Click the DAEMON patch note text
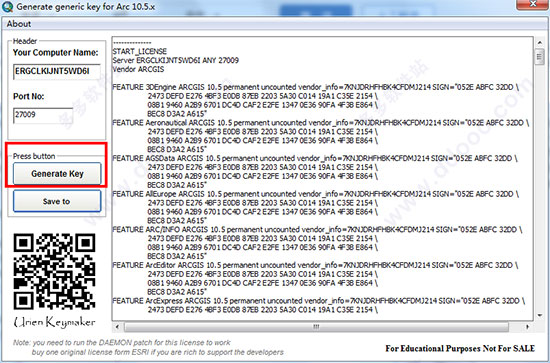Image resolution: width=550 pixels, height=363 pixels. [122, 343]
